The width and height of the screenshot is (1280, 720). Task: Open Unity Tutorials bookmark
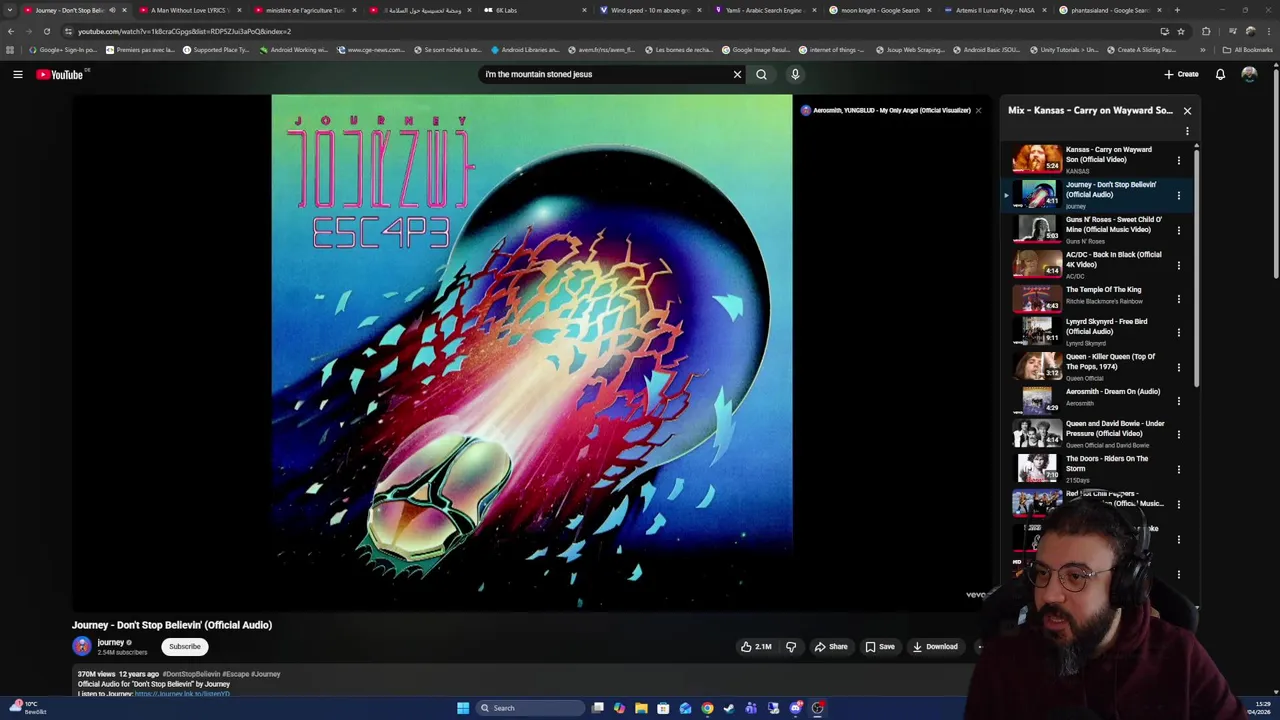click(1063, 49)
